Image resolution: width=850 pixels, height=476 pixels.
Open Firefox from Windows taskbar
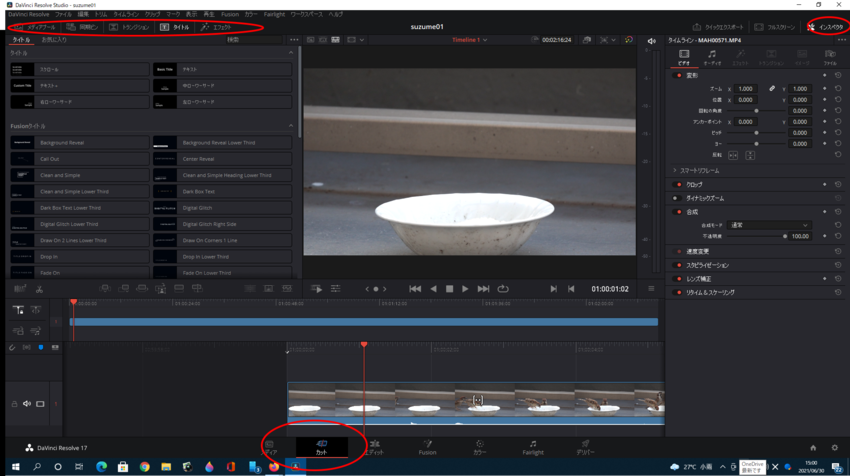click(x=274, y=467)
